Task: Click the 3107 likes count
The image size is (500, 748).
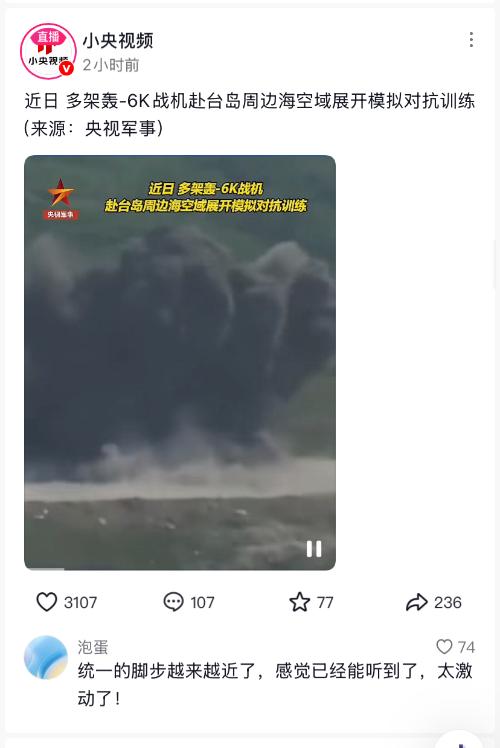Action: click(81, 603)
